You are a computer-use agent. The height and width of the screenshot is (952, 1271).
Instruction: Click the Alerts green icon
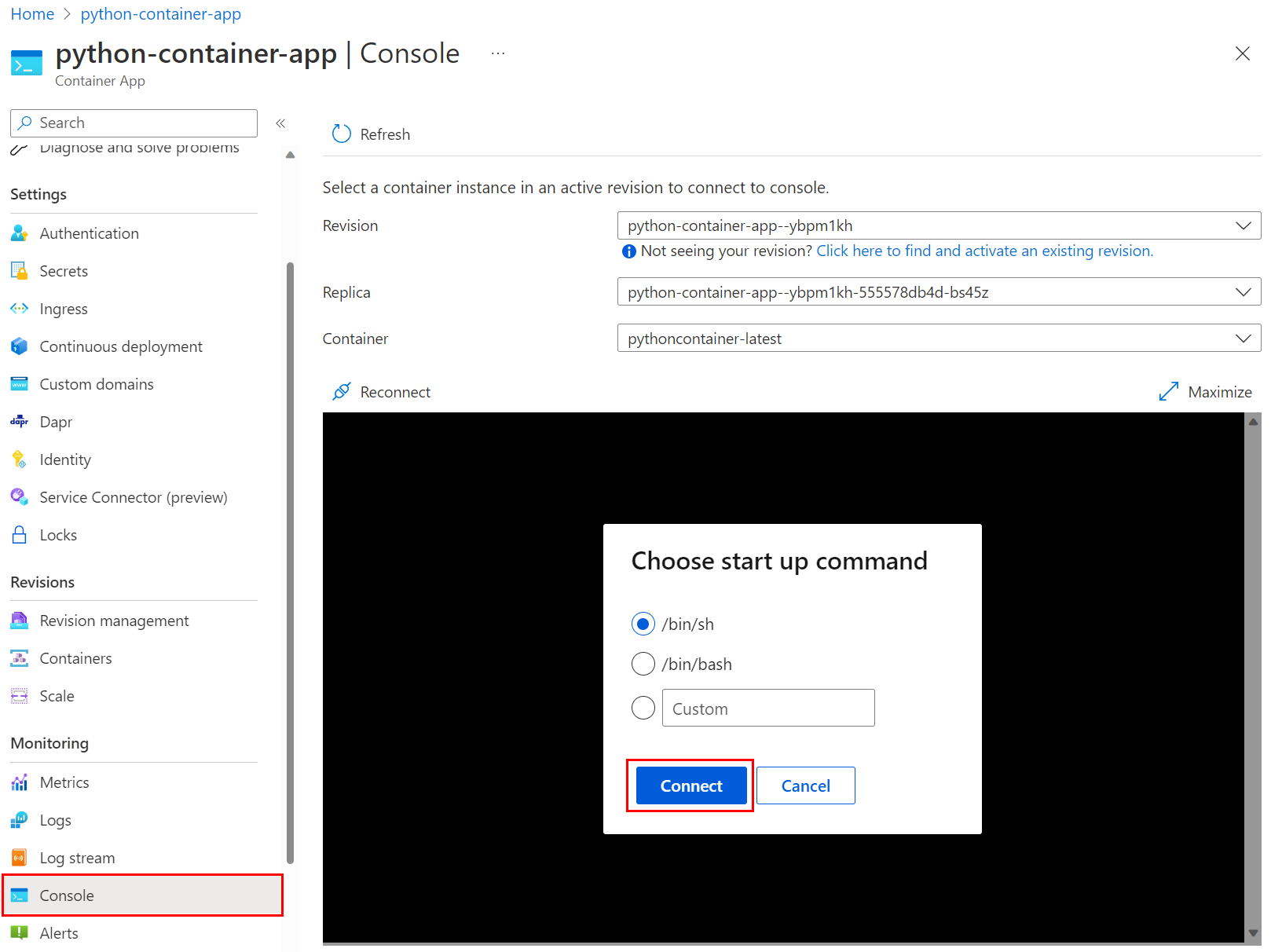pyautogui.click(x=20, y=933)
